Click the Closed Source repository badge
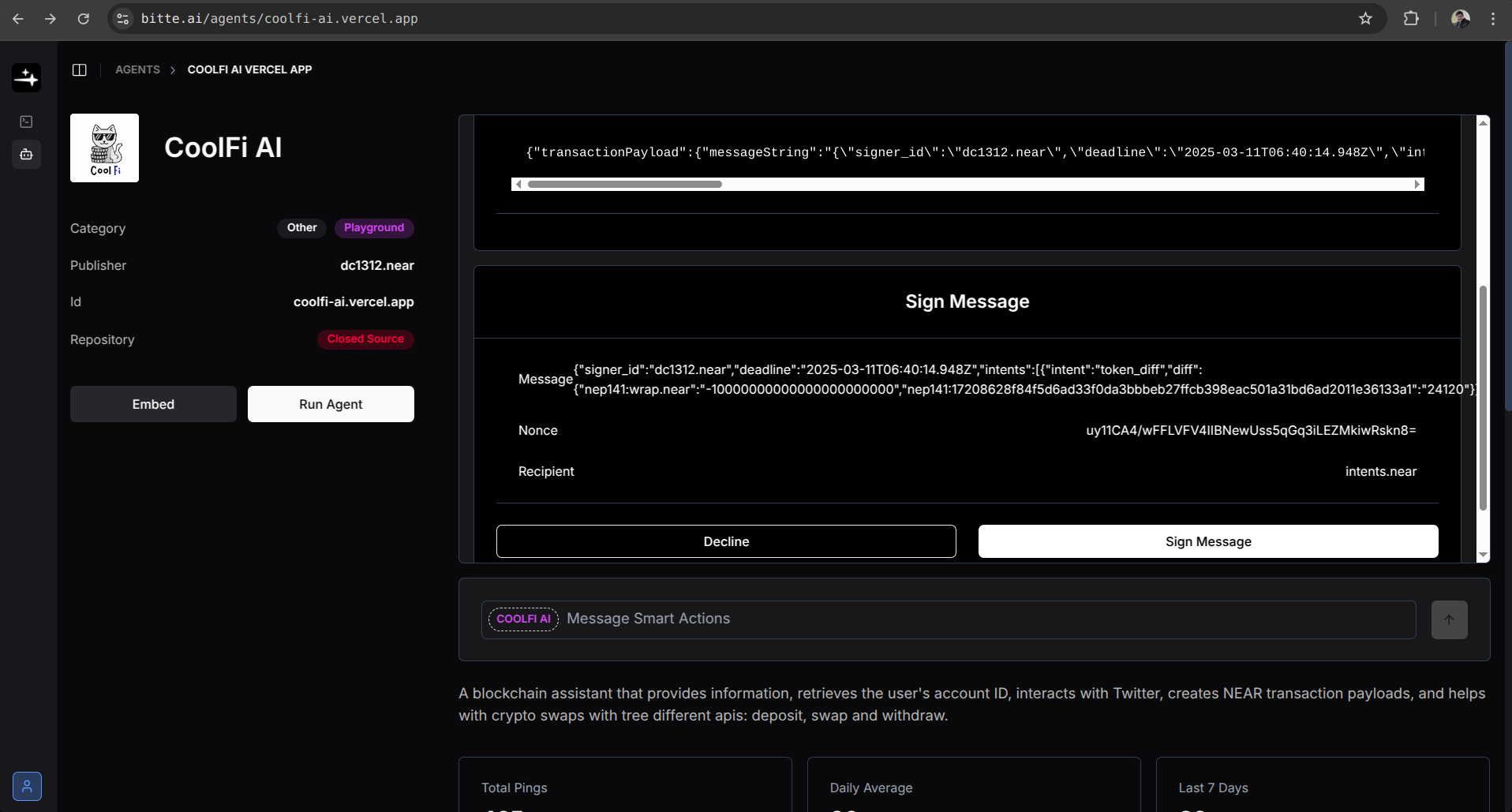This screenshot has height=812, width=1512. (365, 339)
